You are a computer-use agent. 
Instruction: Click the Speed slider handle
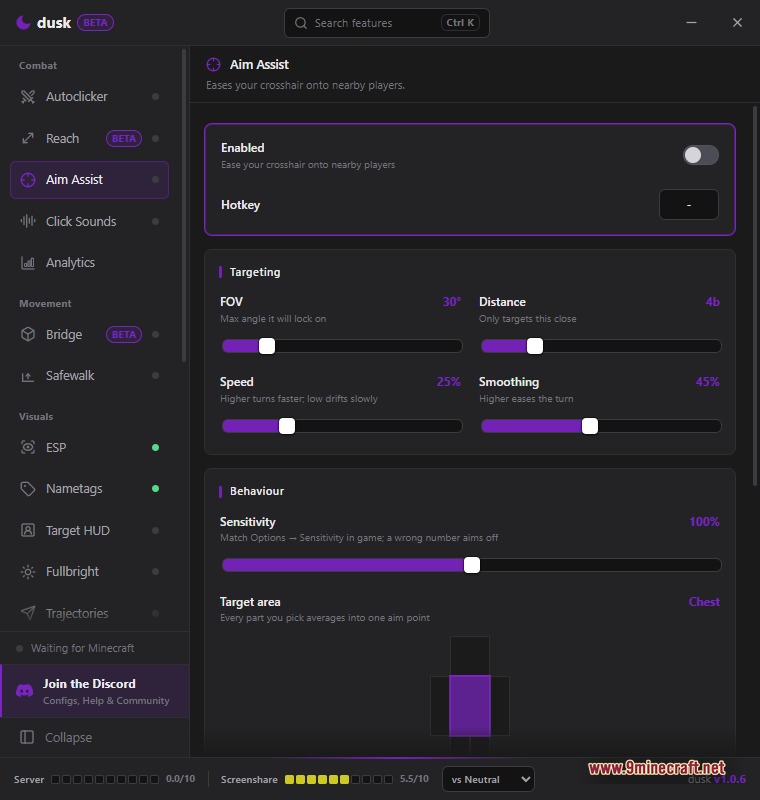[x=287, y=426]
